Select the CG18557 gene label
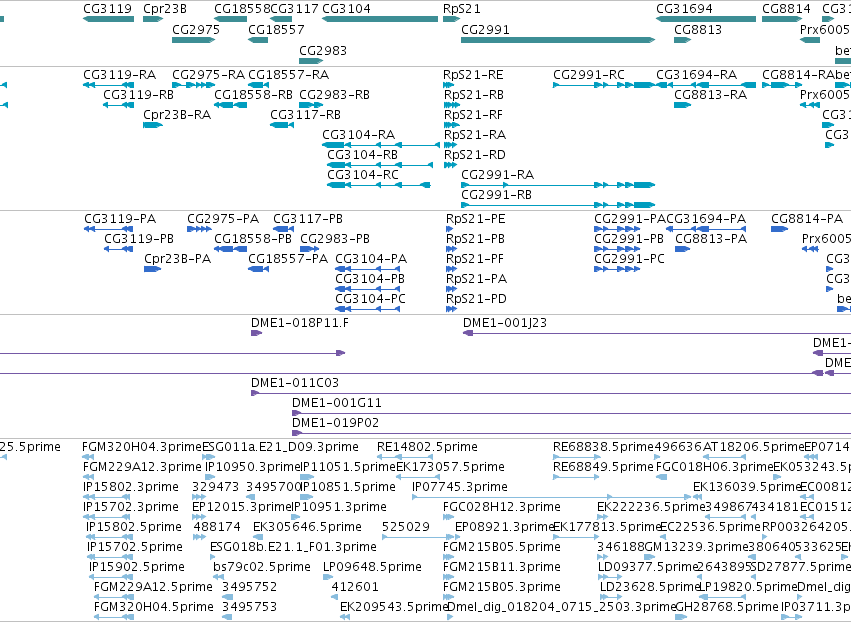Viewport: 851px width, 622px height. tap(276, 29)
